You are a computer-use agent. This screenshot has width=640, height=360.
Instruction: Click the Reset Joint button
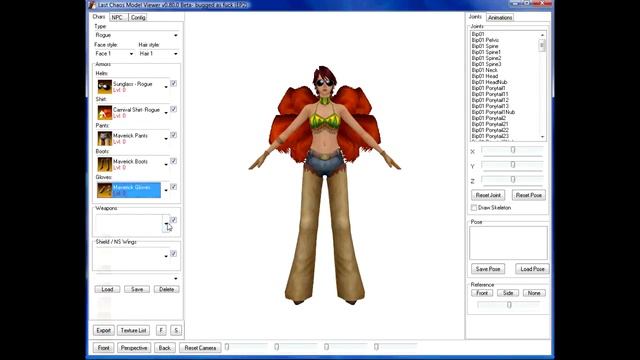point(488,195)
